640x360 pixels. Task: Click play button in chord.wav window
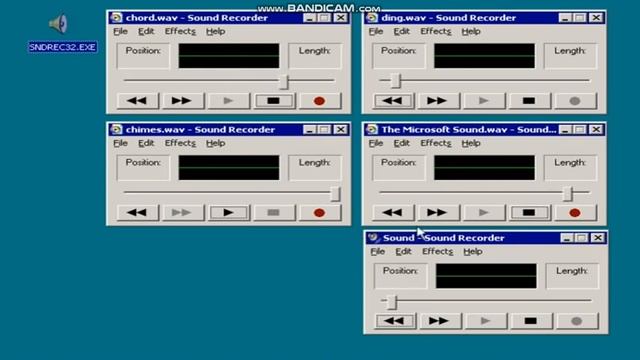point(228,101)
